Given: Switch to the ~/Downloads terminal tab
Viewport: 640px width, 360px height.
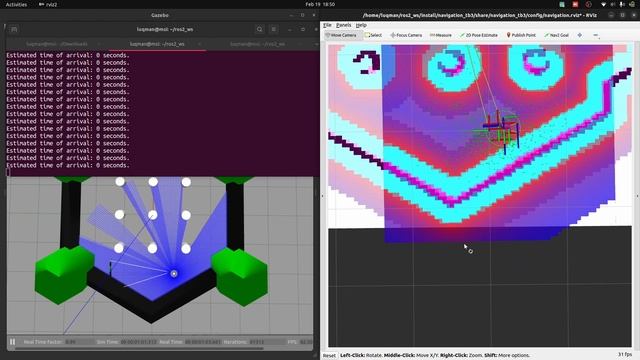Looking at the screenshot, I should [57, 44].
